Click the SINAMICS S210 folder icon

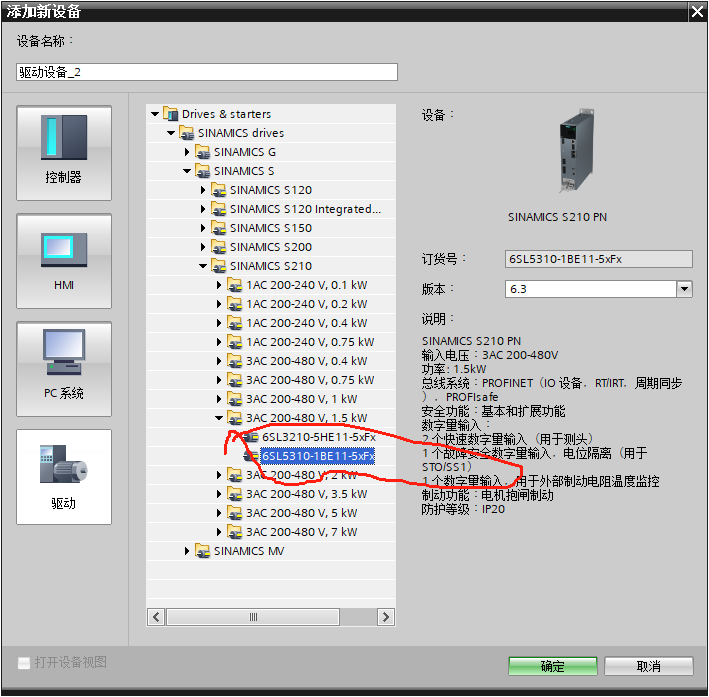[x=219, y=266]
